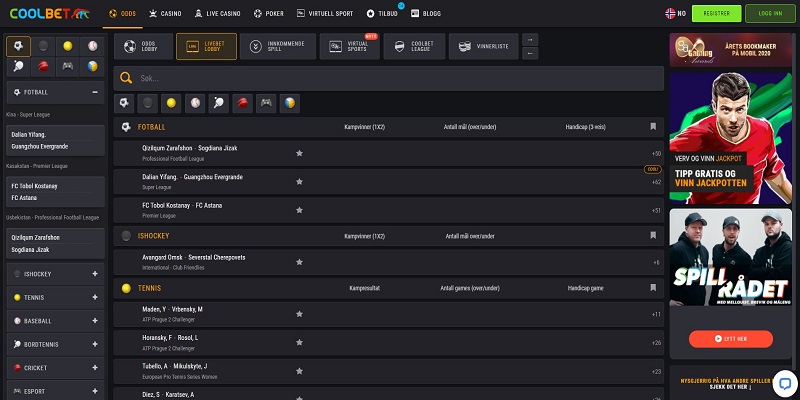The width and height of the screenshot is (800, 400).
Task: Click into the Søk search field
Action: [389, 78]
